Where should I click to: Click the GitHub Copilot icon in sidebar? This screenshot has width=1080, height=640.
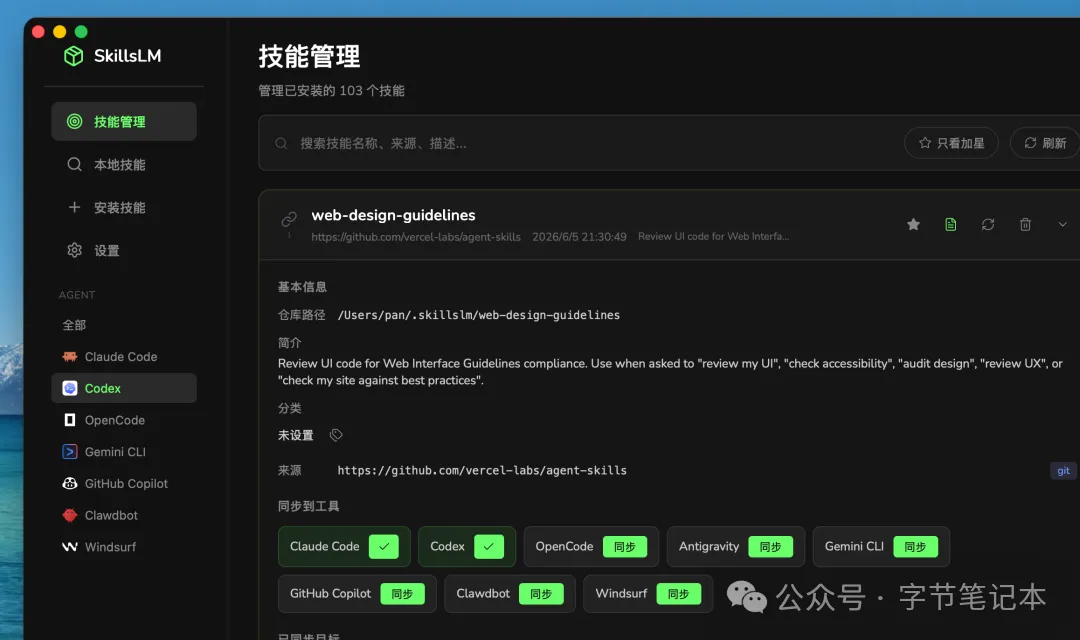click(70, 484)
